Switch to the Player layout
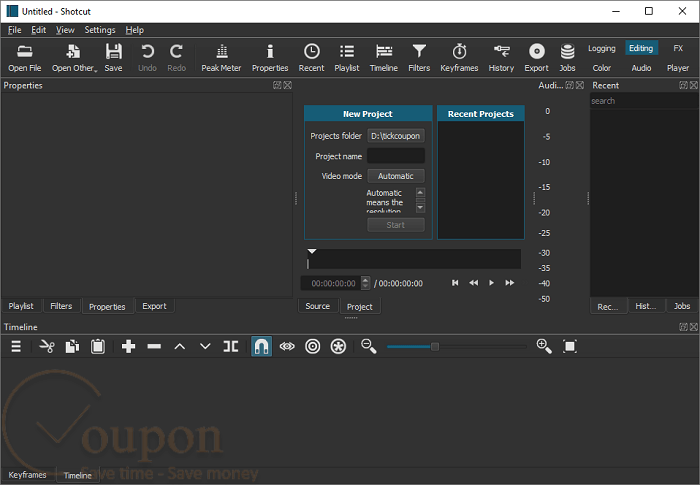Image resolution: width=700 pixels, height=485 pixels. (x=678, y=68)
